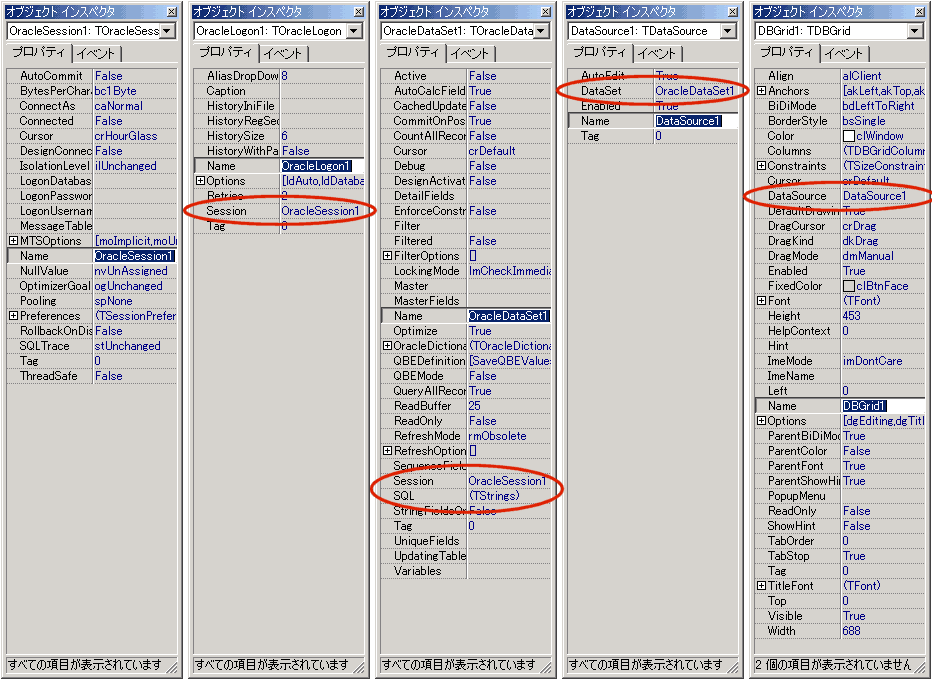Expand Options in OracleLogon1 inspector
The image size is (932, 679).
200,181
